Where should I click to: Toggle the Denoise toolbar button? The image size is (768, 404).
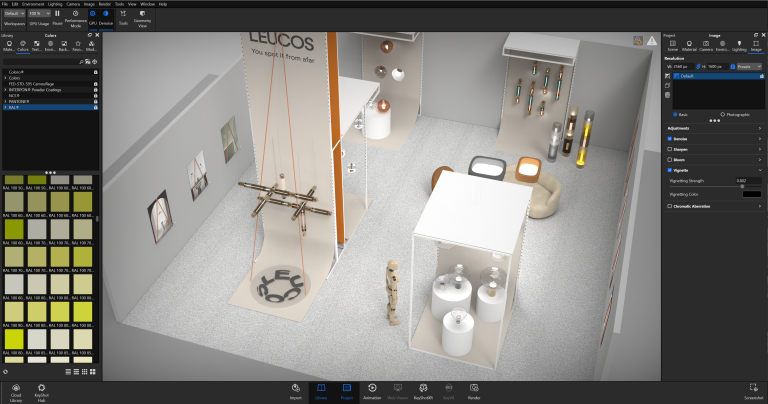[106, 15]
